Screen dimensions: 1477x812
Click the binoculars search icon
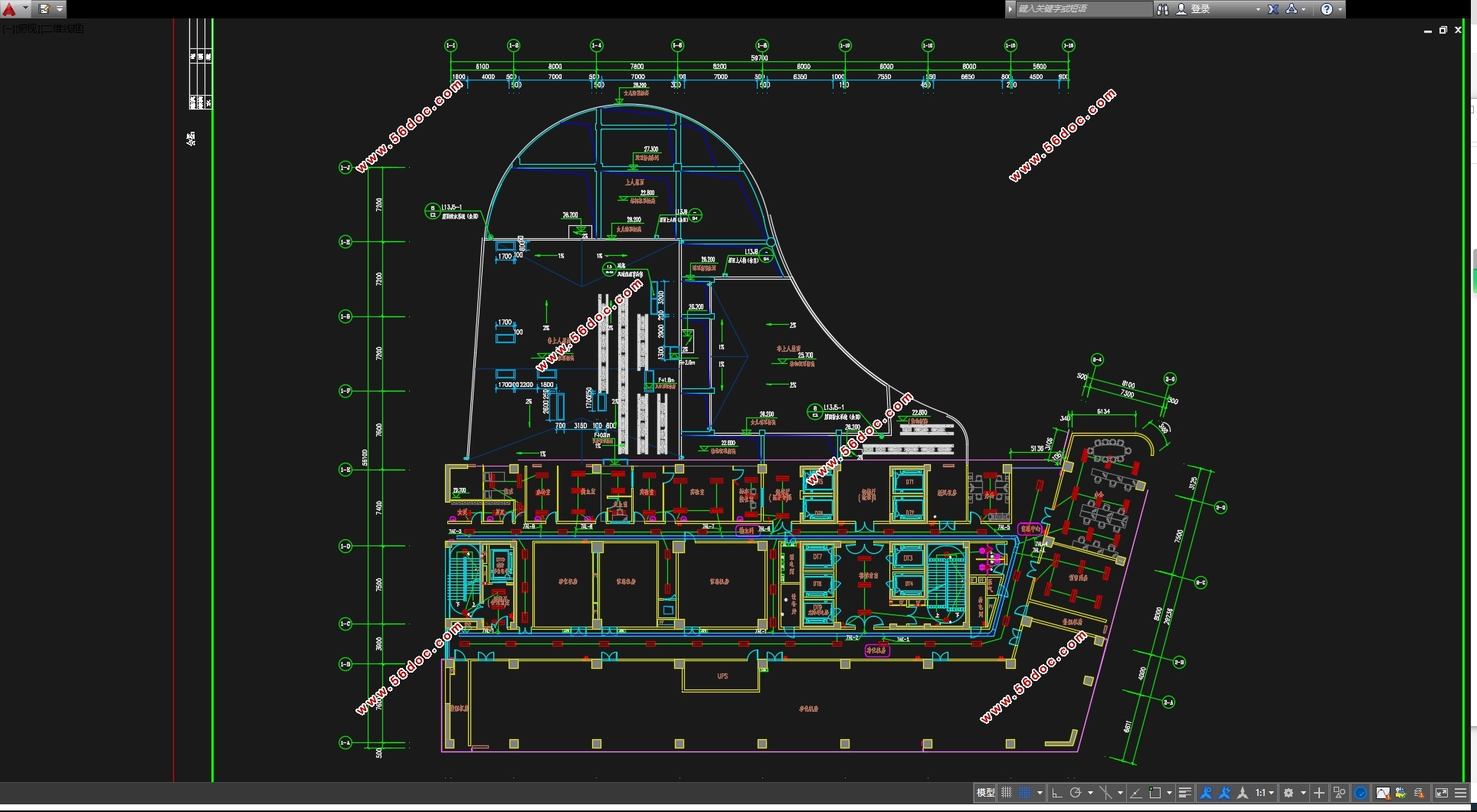(x=1163, y=9)
